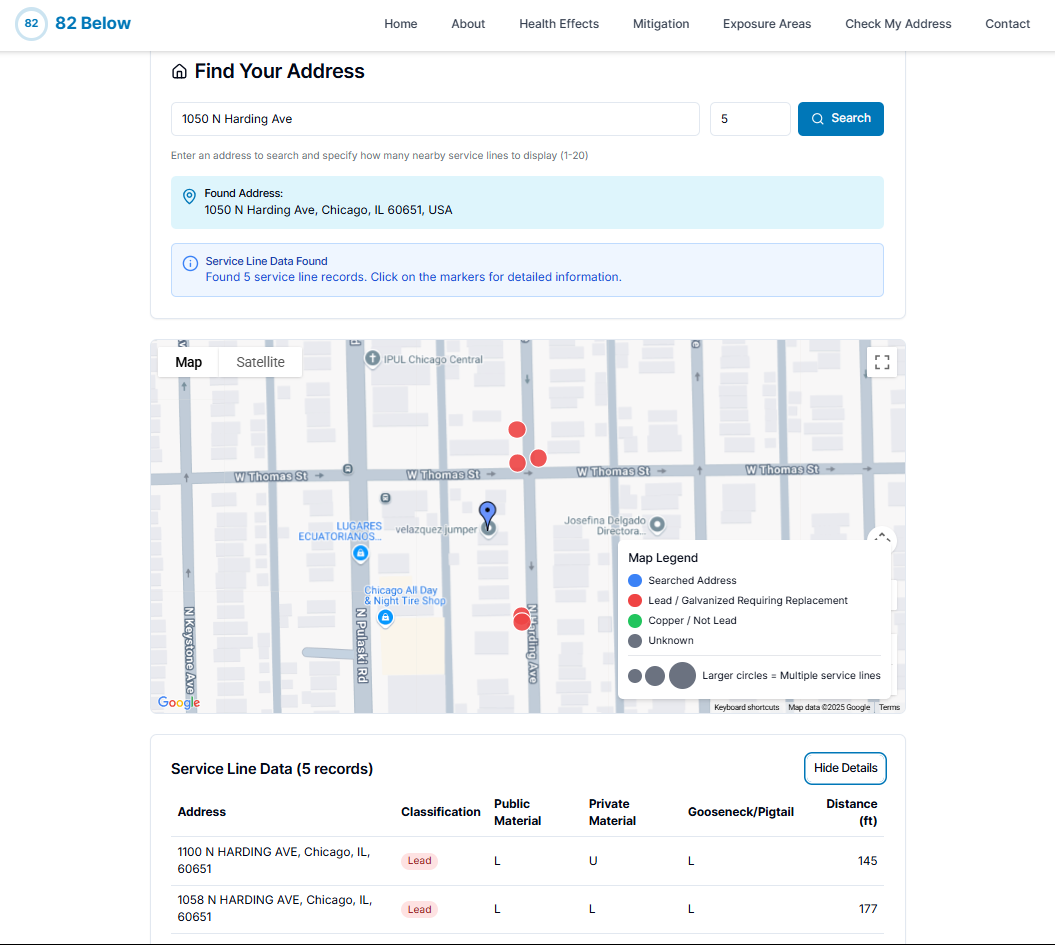Click the magnifier icon inside the Search button

819,118
